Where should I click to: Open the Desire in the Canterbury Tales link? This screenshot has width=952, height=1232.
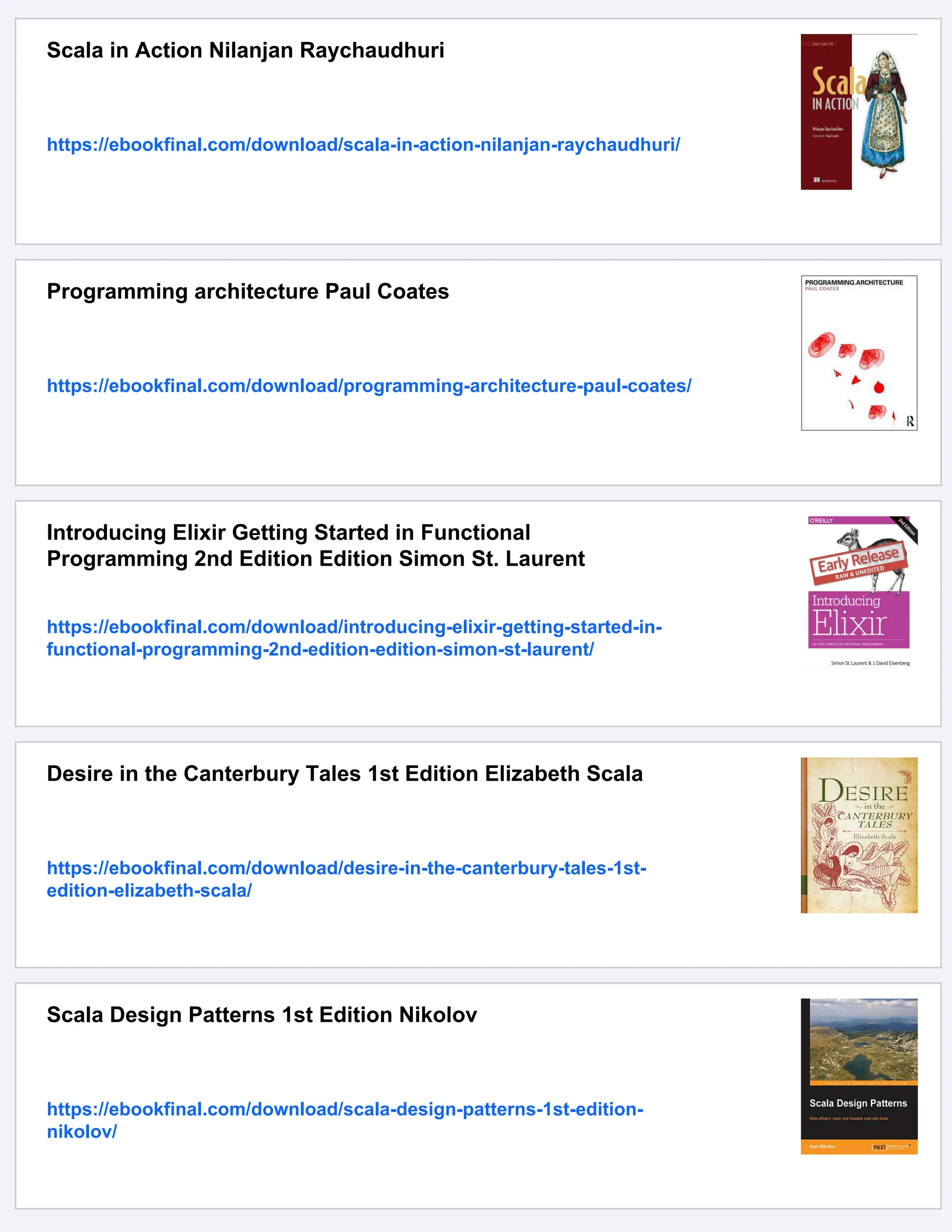point(346,879)
